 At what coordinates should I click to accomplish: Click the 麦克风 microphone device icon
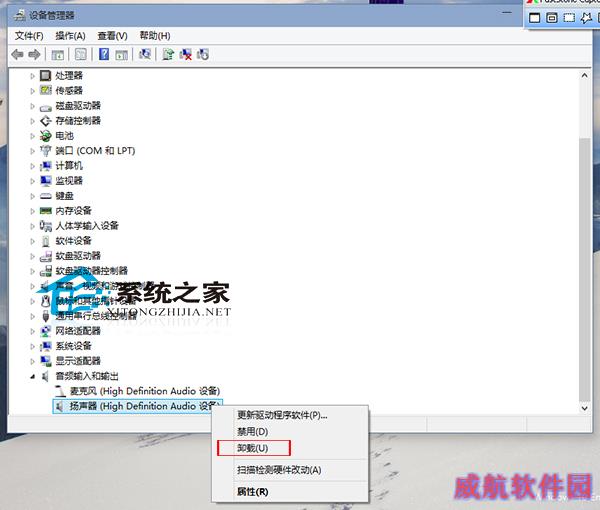coord(60,391)
